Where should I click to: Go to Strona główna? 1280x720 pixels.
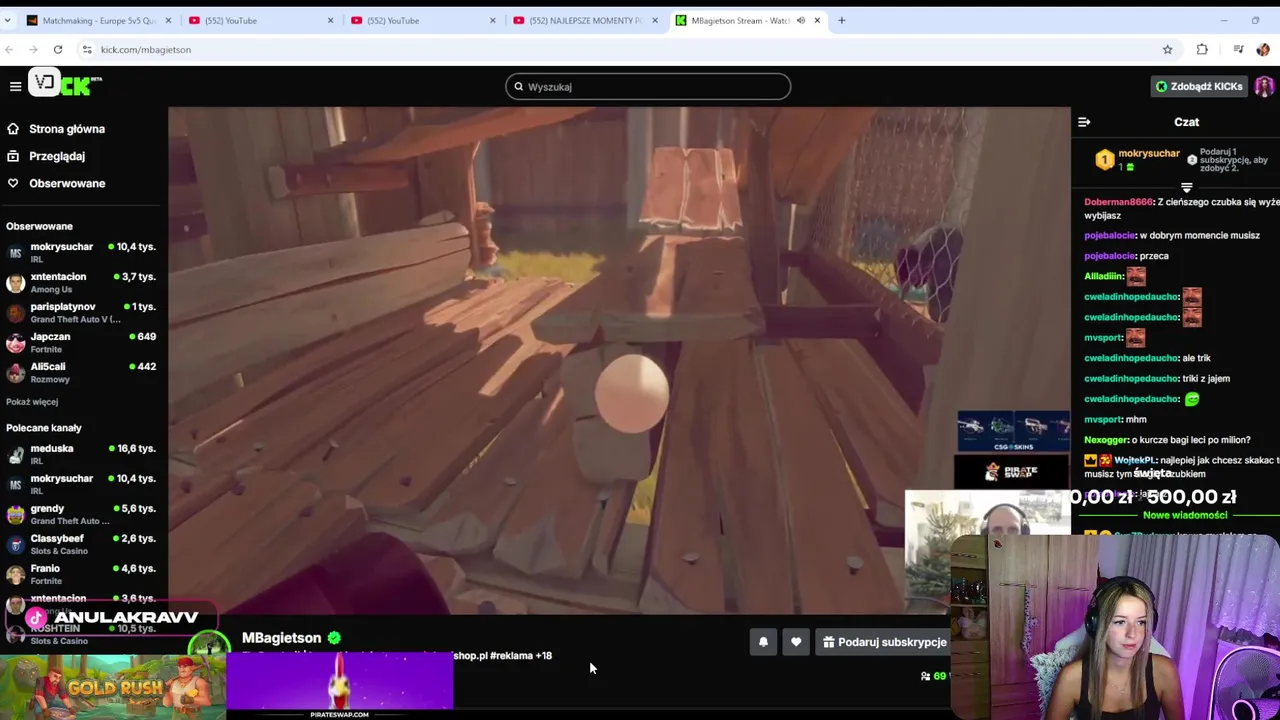[66, 129]
